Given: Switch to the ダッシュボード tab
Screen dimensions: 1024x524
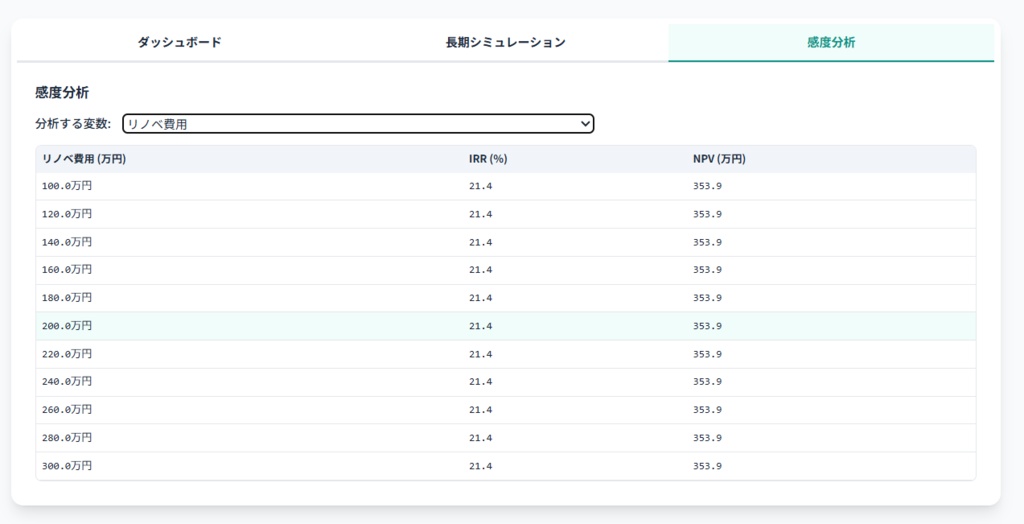Looking at the screenshot, I should (179, 43).
